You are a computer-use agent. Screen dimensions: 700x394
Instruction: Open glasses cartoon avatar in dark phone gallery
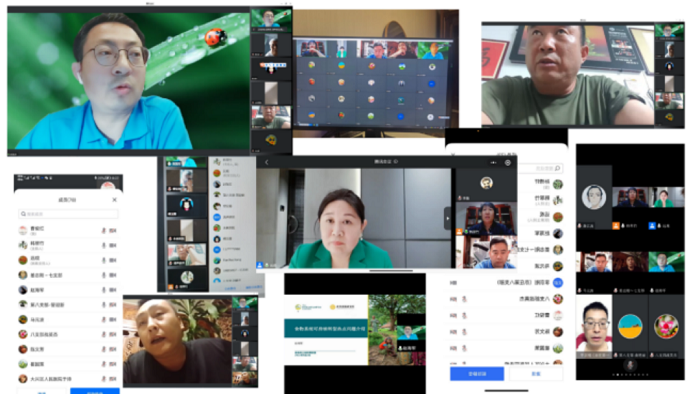594,197
